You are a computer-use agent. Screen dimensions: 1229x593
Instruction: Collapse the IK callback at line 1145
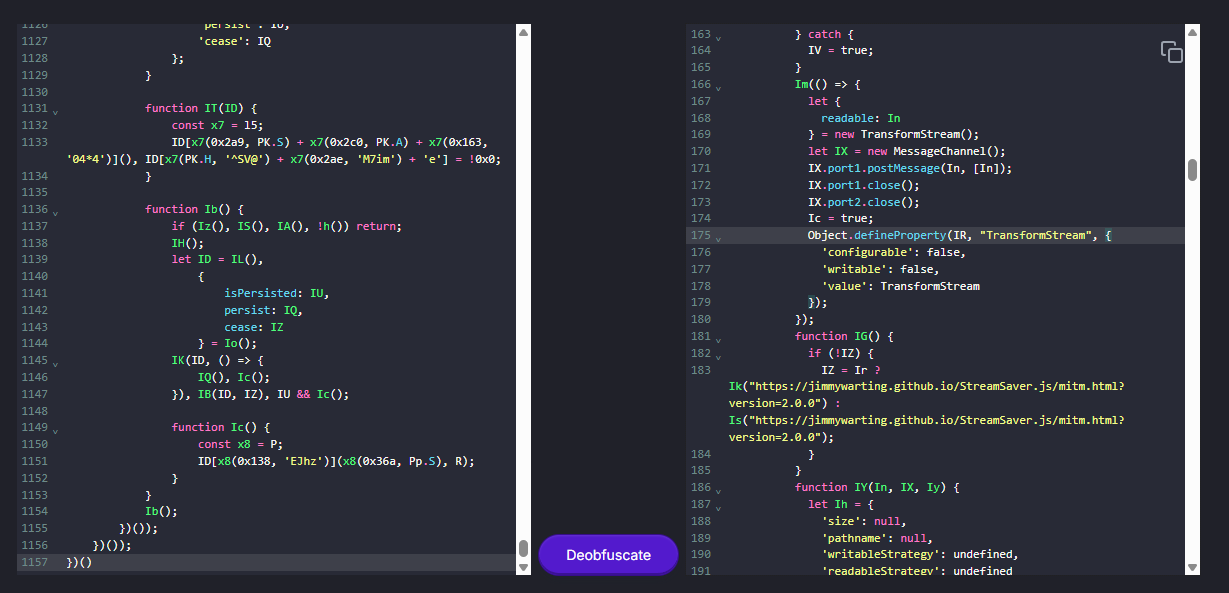tap(55, 362)
